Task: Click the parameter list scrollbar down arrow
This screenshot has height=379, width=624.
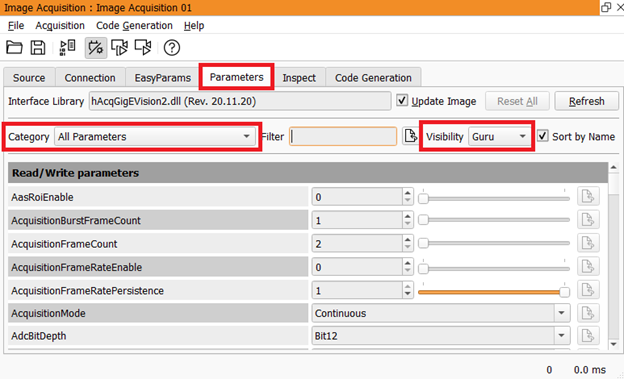Action: point(614,344)
